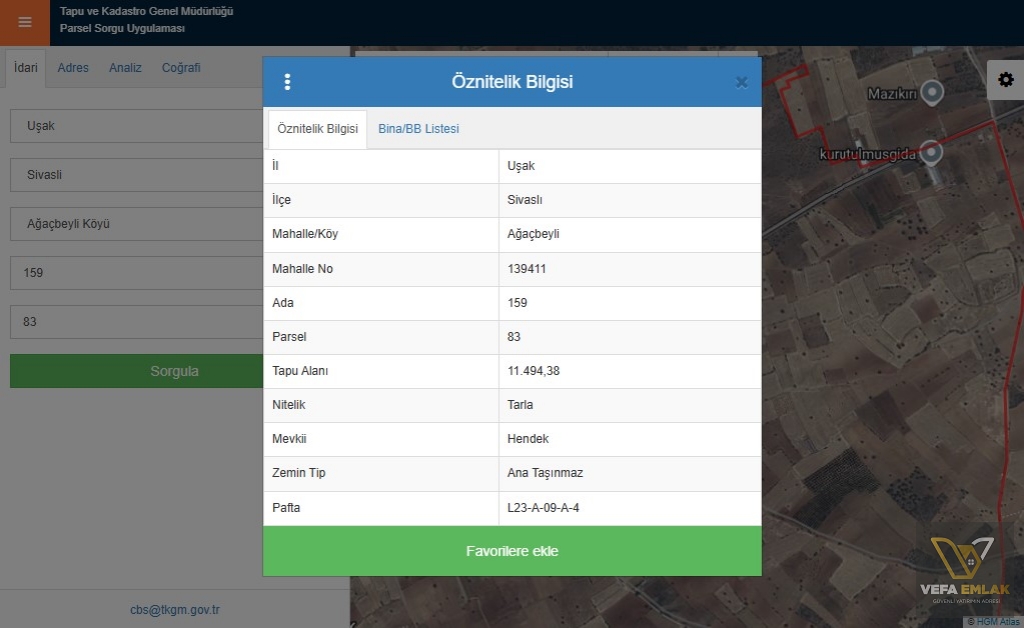
Task: Select the Mahalle/Köy value Ağaçbeyli
Action: pos(533,234)
